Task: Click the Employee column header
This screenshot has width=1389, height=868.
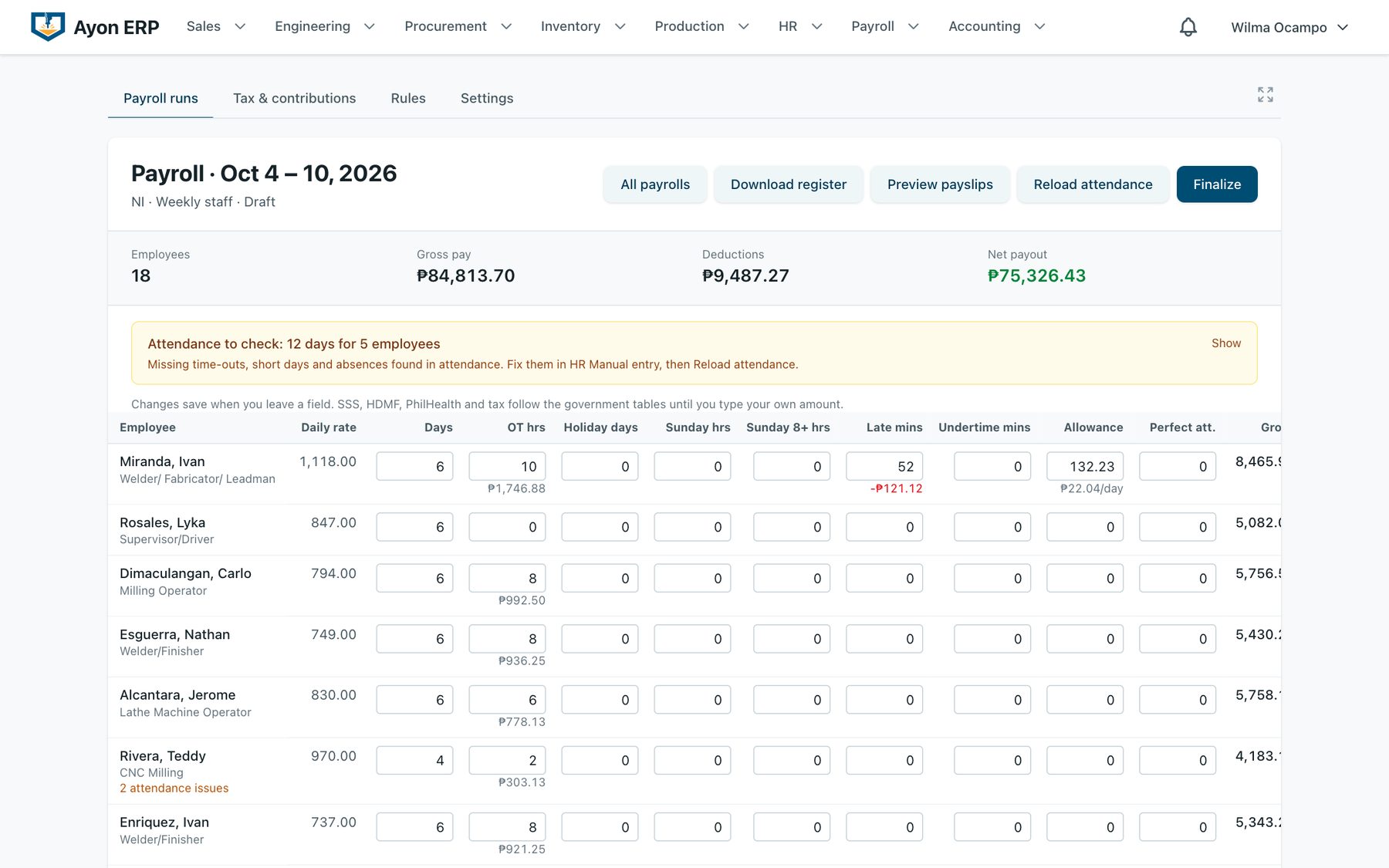Action: (147, 427)
